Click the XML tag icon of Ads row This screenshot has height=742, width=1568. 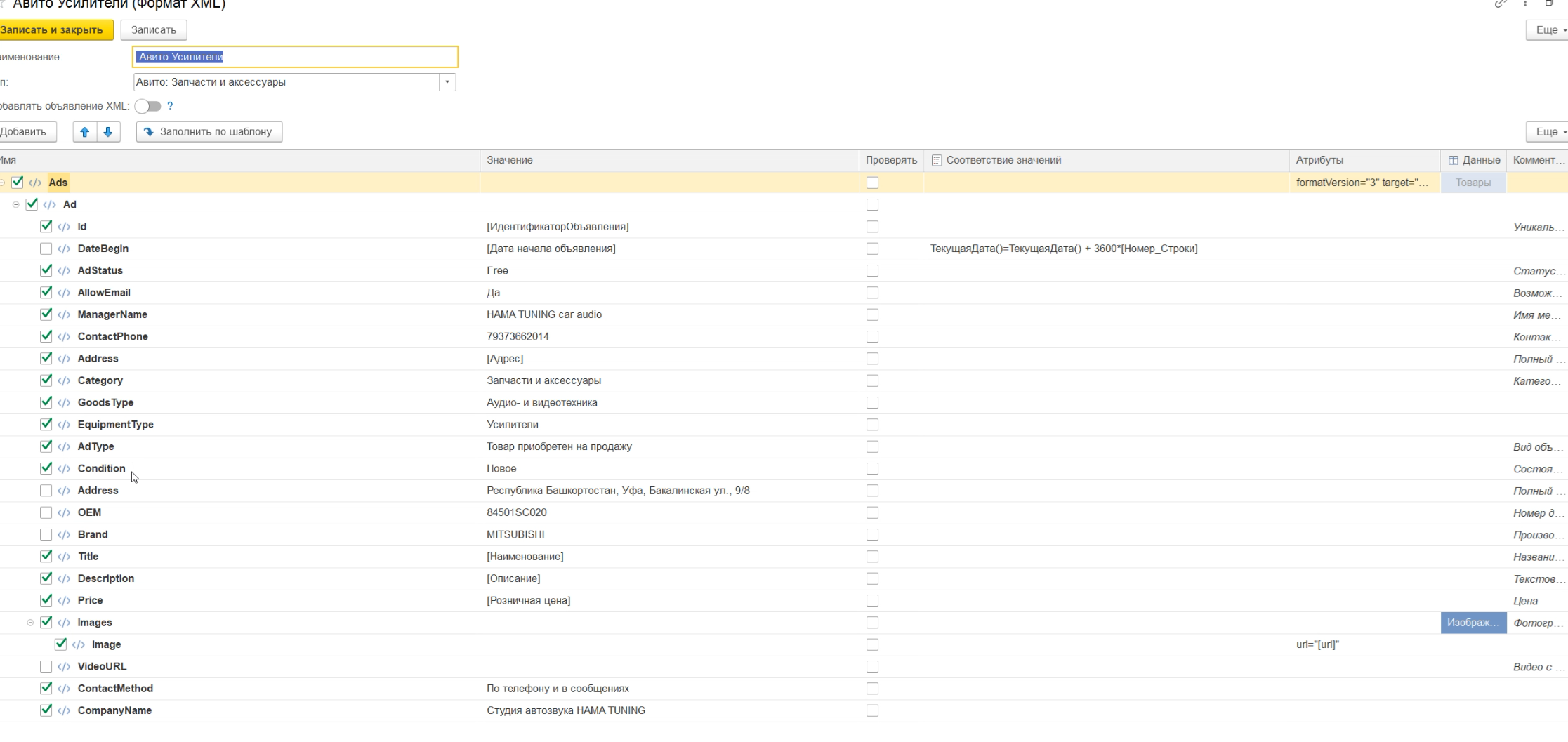pos(35,183)
